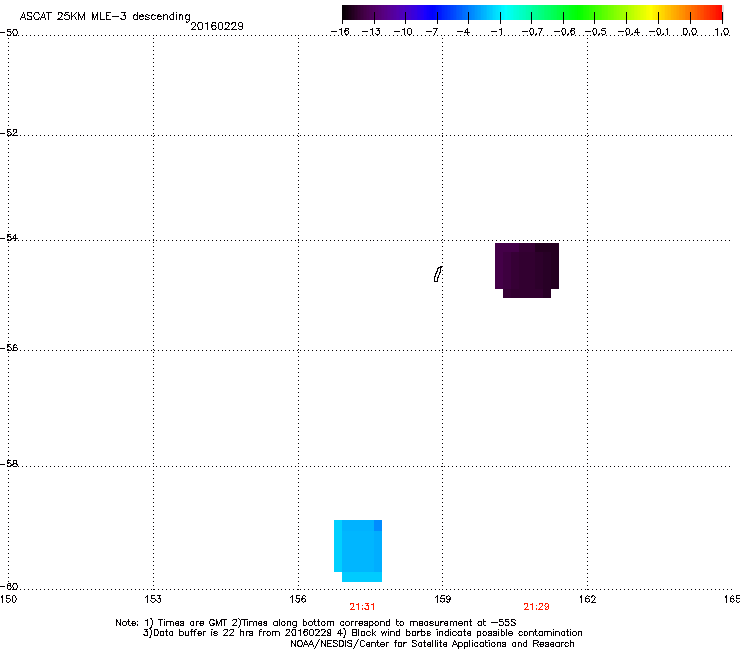Screen dimensions: 740x650
Task: Click the red time label 21:29
Action: point(536,607)
